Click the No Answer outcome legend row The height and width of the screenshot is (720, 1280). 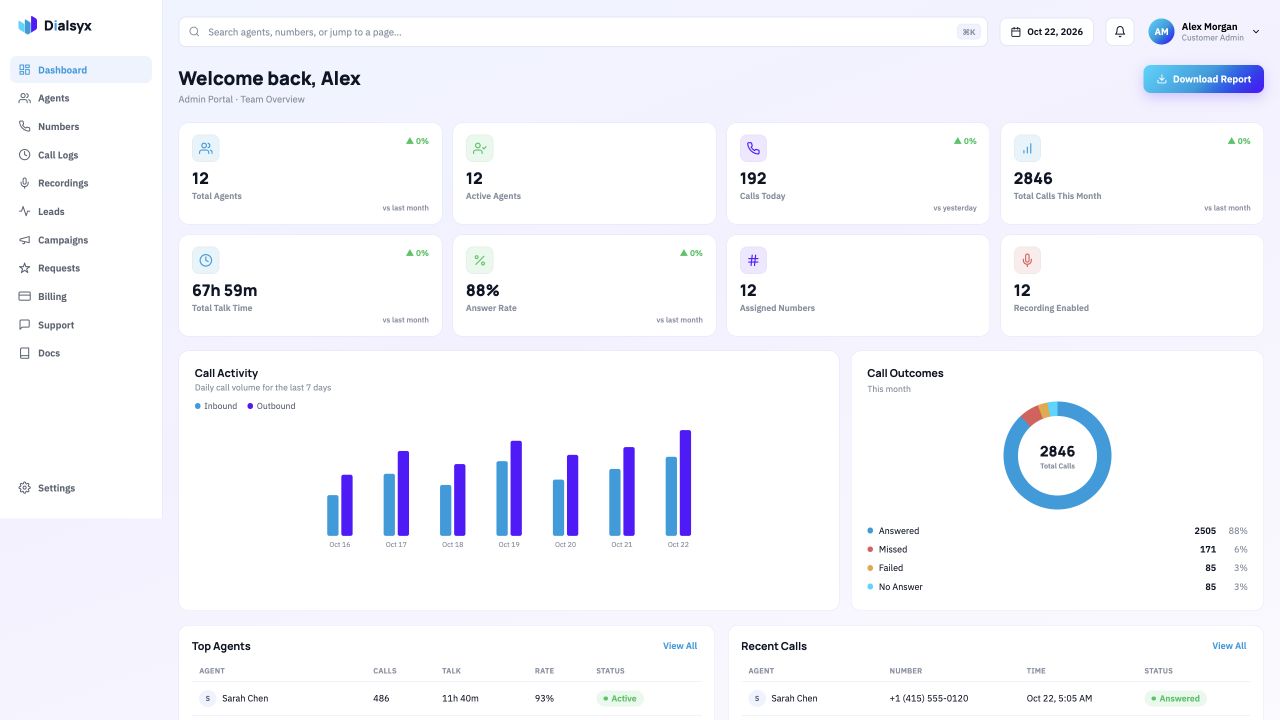pos(1057,587)
